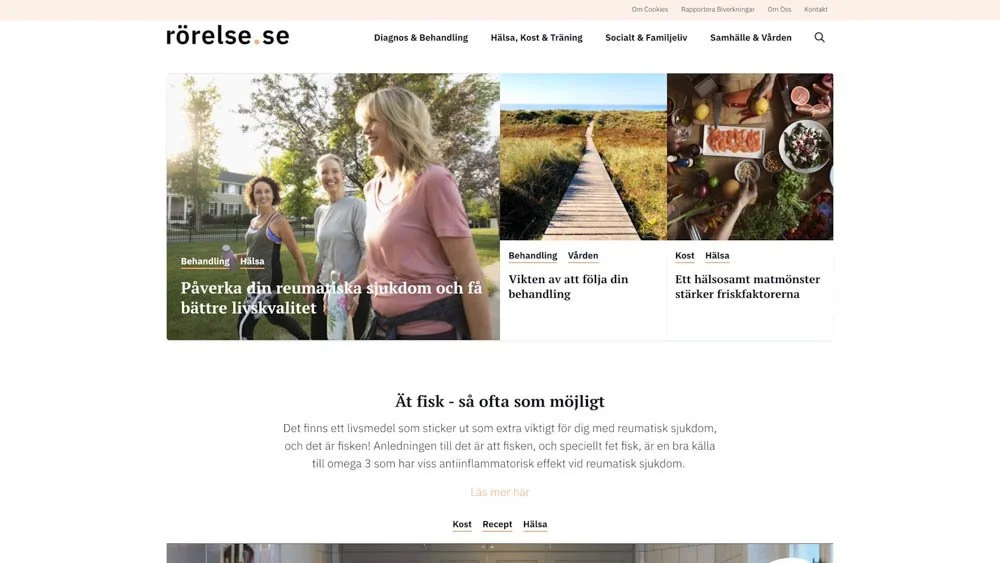Open the walking women feature image
This screenshot has width=1000, height=563.
click(x=333, y=207)
